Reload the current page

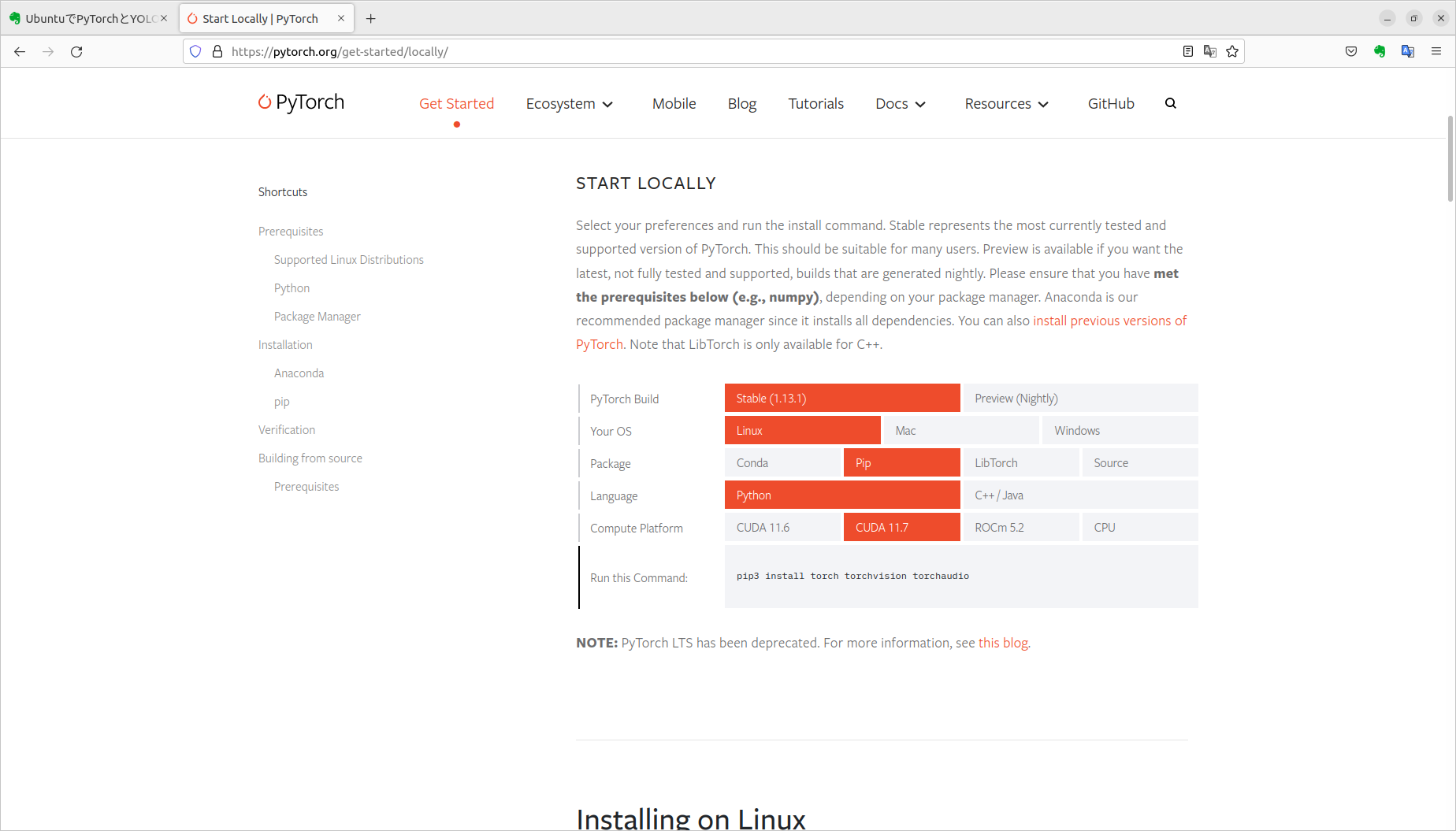pos(76,51)
